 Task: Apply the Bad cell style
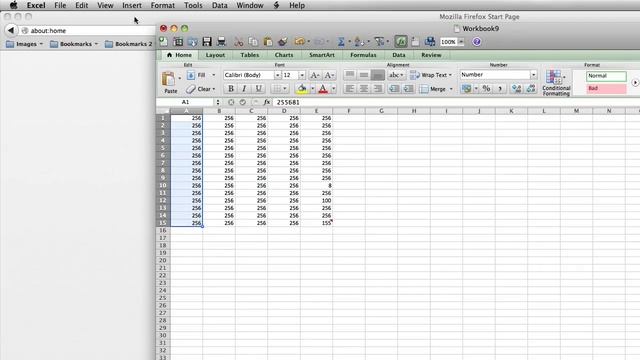[x=606, y=89]
